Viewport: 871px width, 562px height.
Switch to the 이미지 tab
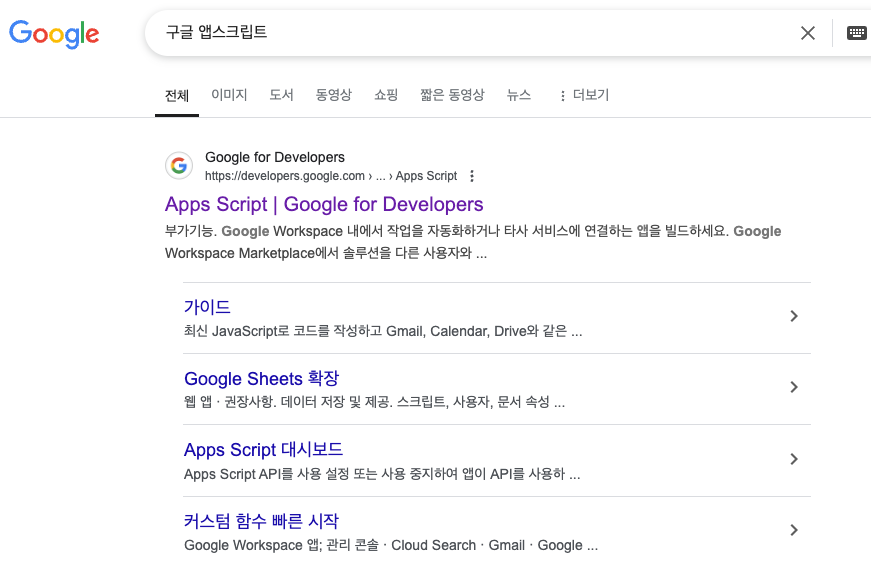click(229, 95)
